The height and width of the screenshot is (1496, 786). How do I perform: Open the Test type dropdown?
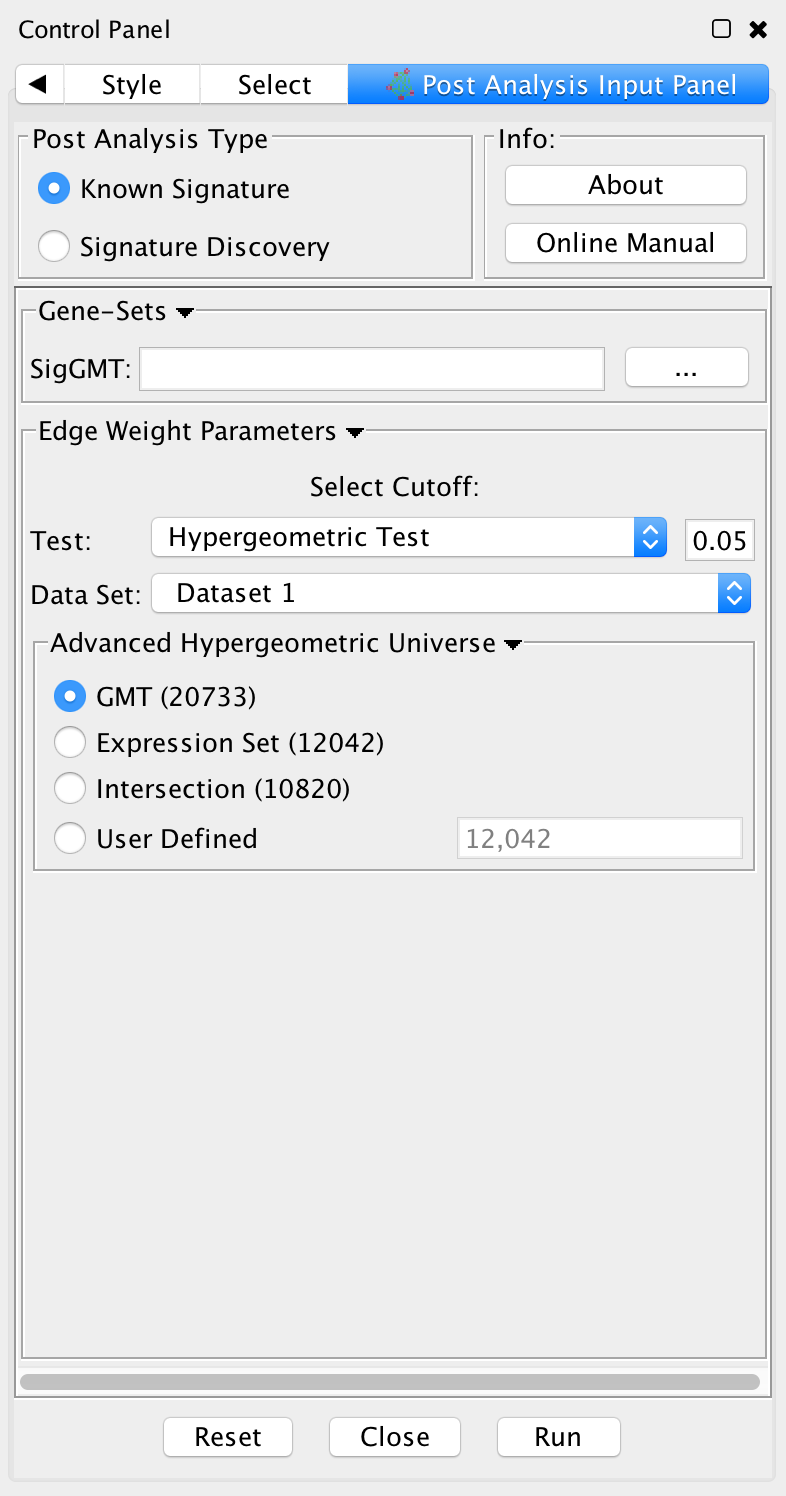[x=408, y=538]
